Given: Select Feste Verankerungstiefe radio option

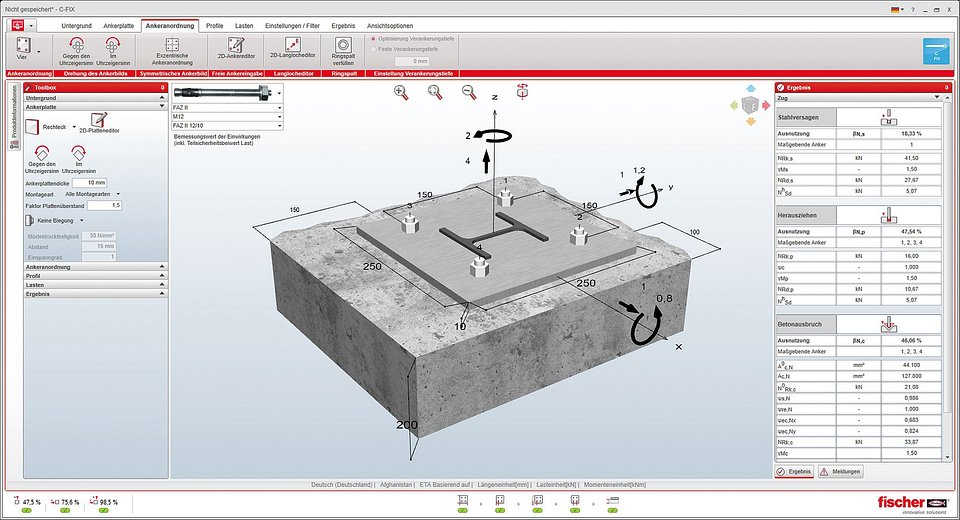Looking at the screenshot, I should [375, 48].
